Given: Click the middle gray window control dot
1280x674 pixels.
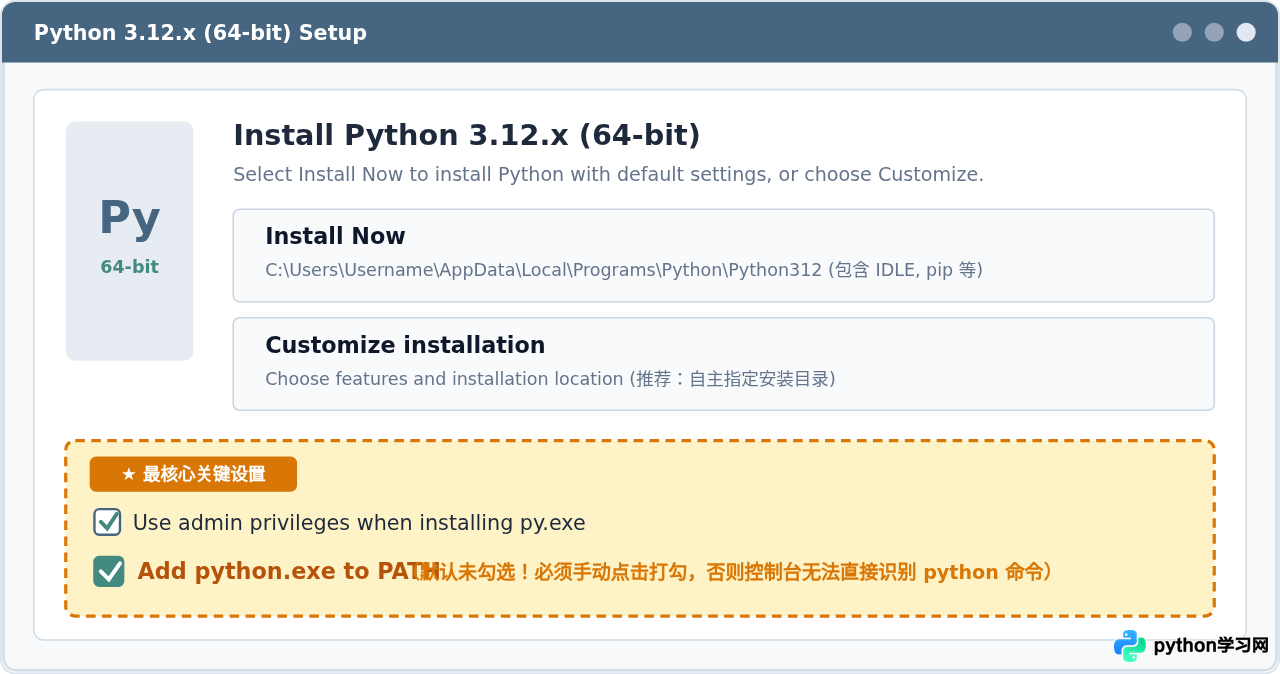Looking at the screenshot, I should click(x=1214, y=32).
